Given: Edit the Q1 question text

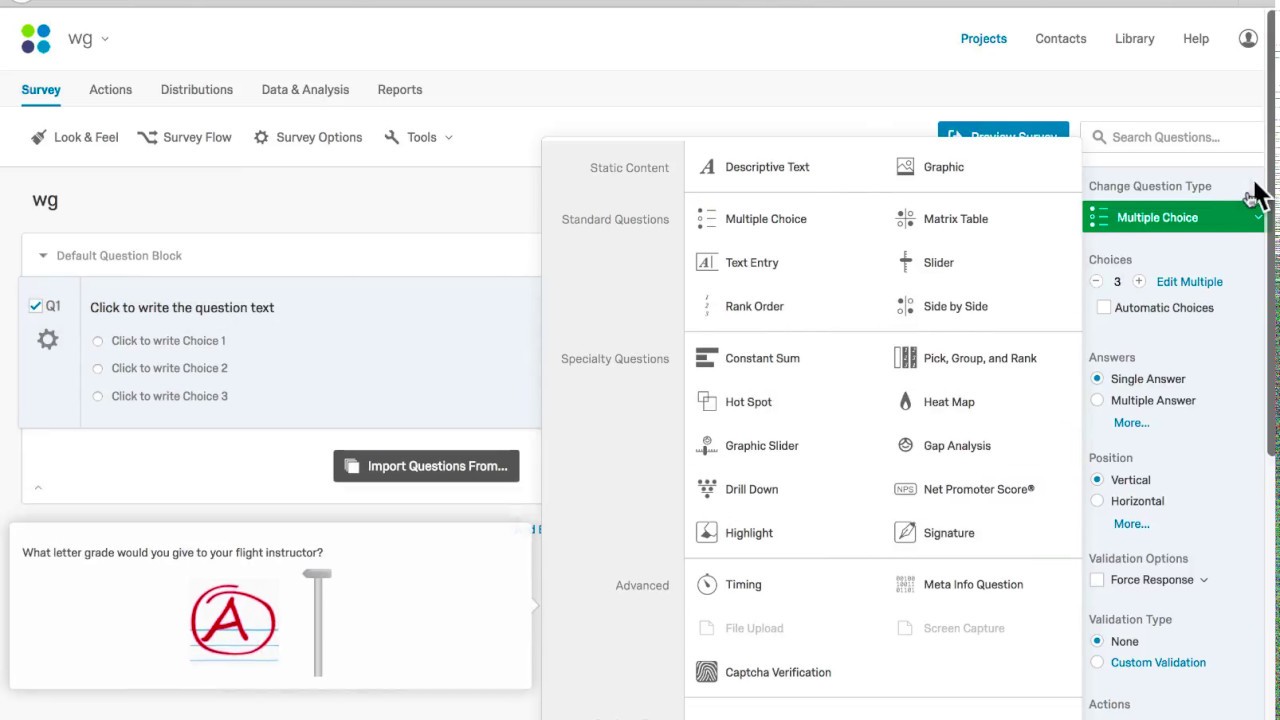Looking at the screenshot, I should pyautogui.click(x=182, y=308).
